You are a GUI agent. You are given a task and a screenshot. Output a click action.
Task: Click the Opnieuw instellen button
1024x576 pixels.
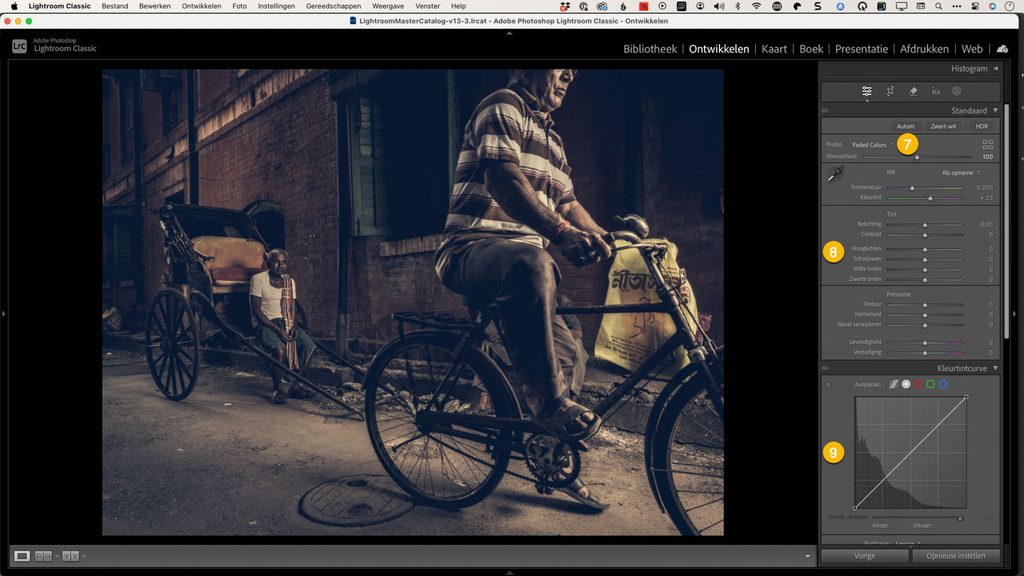point(955,556)
